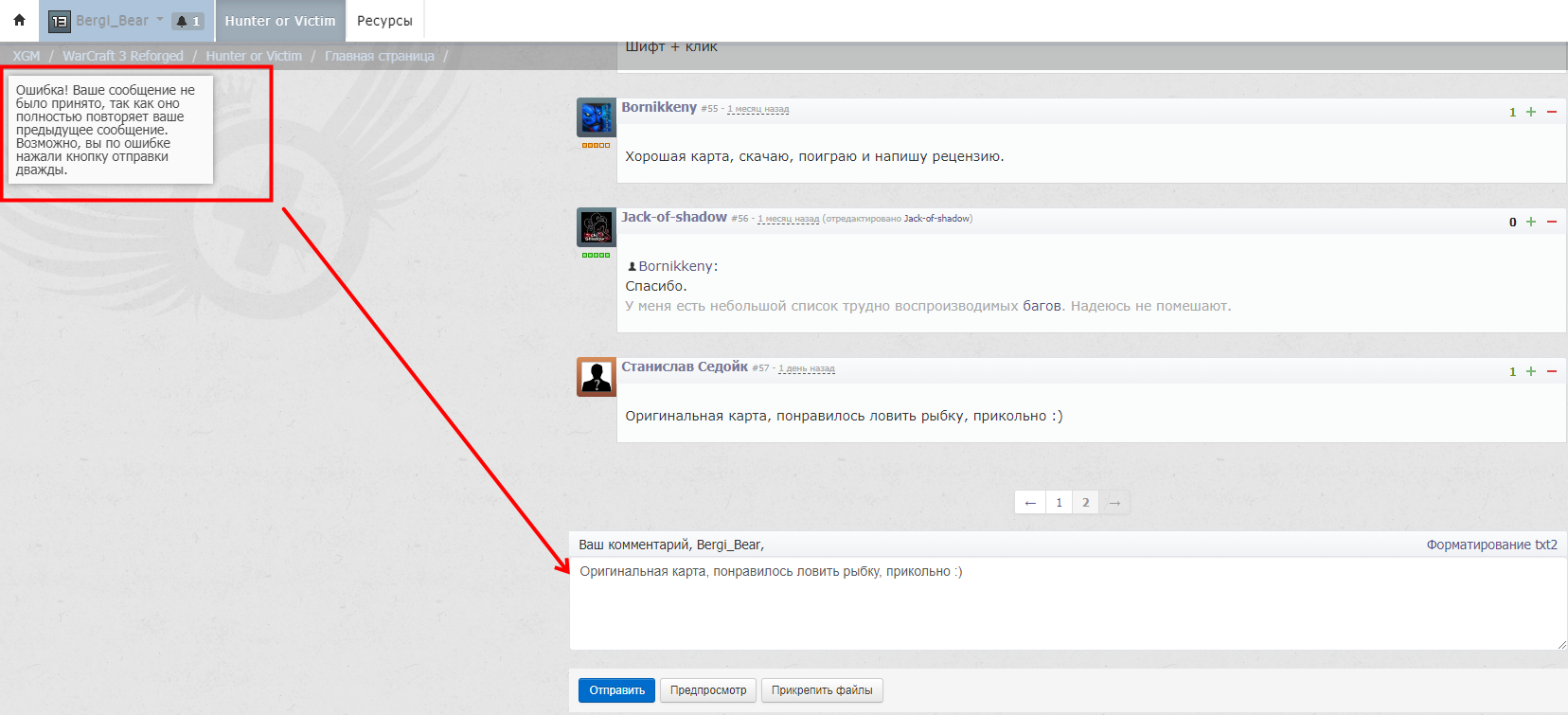This screenshot has width=1568, height=715.
Task: Open the quoted Bornikkeny name in reply
Action: (676, 266)
